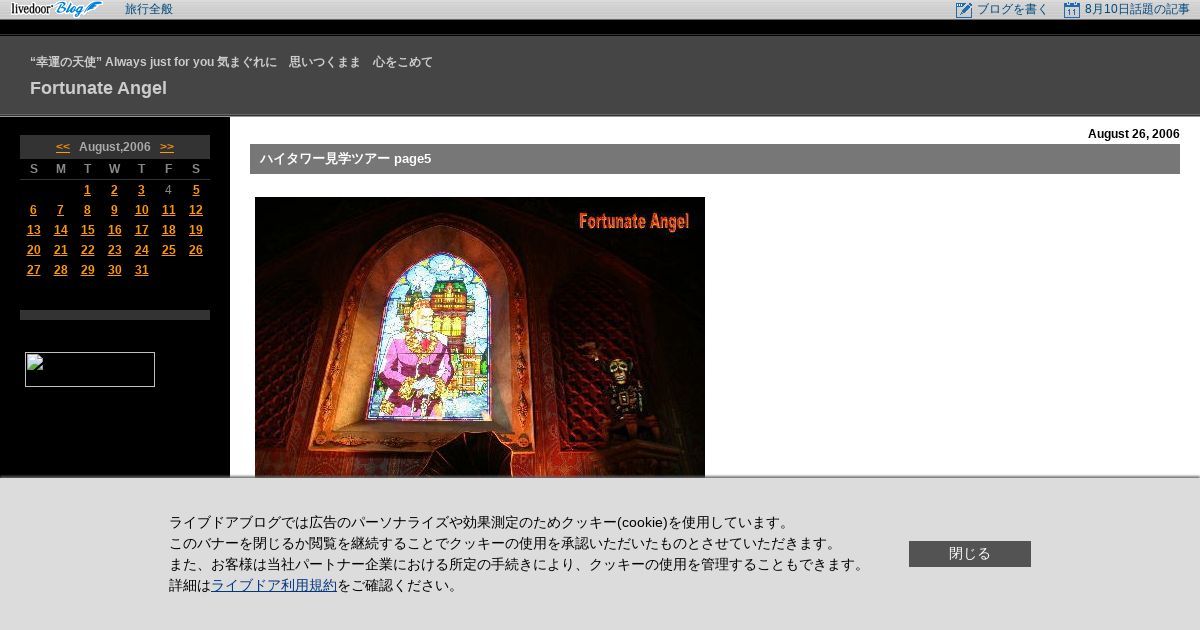Go to next month with >> link
Screen dimensions: 1200x630
pyautogui.click(x=167, y=147)
